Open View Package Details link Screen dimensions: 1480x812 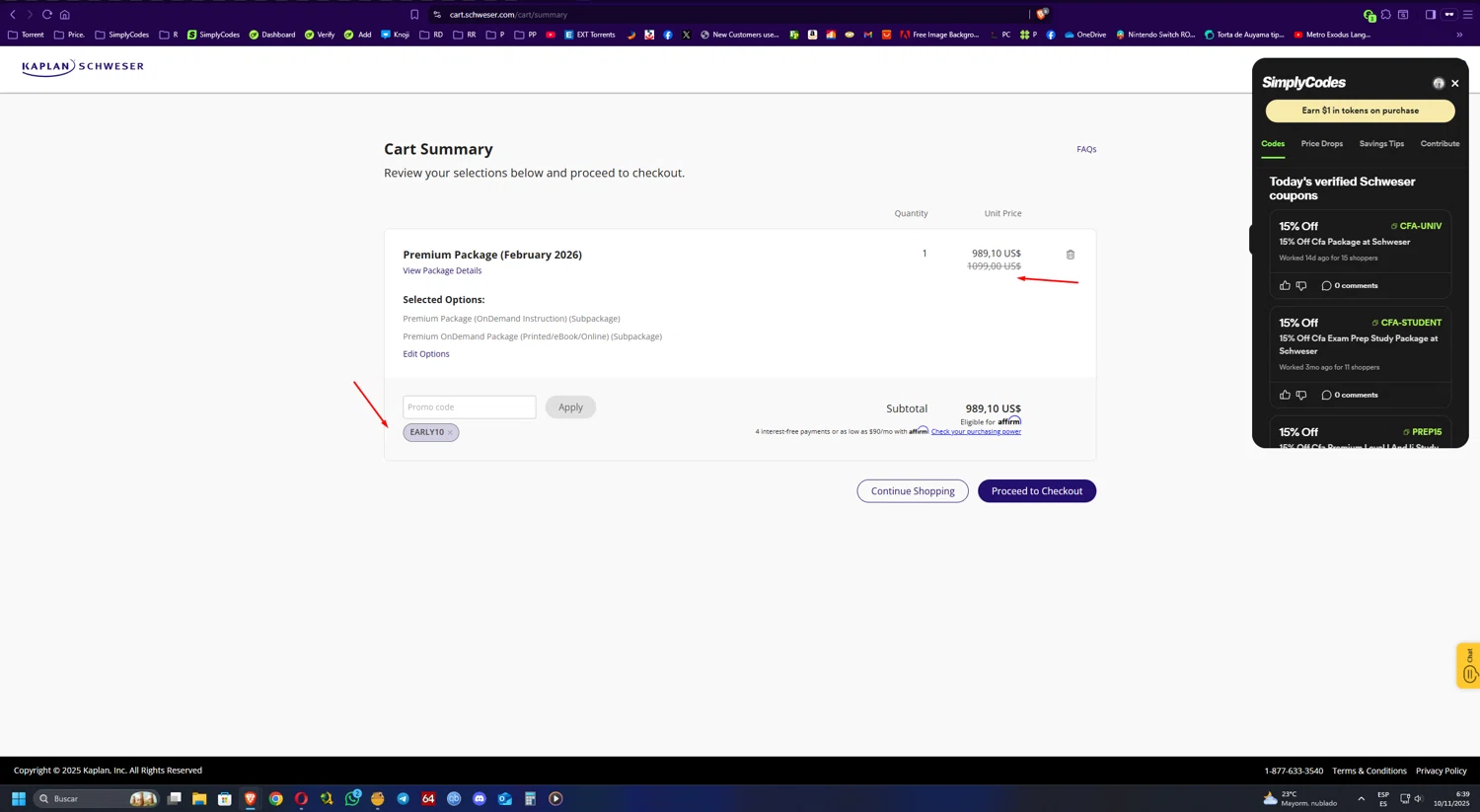coord(442,270)
